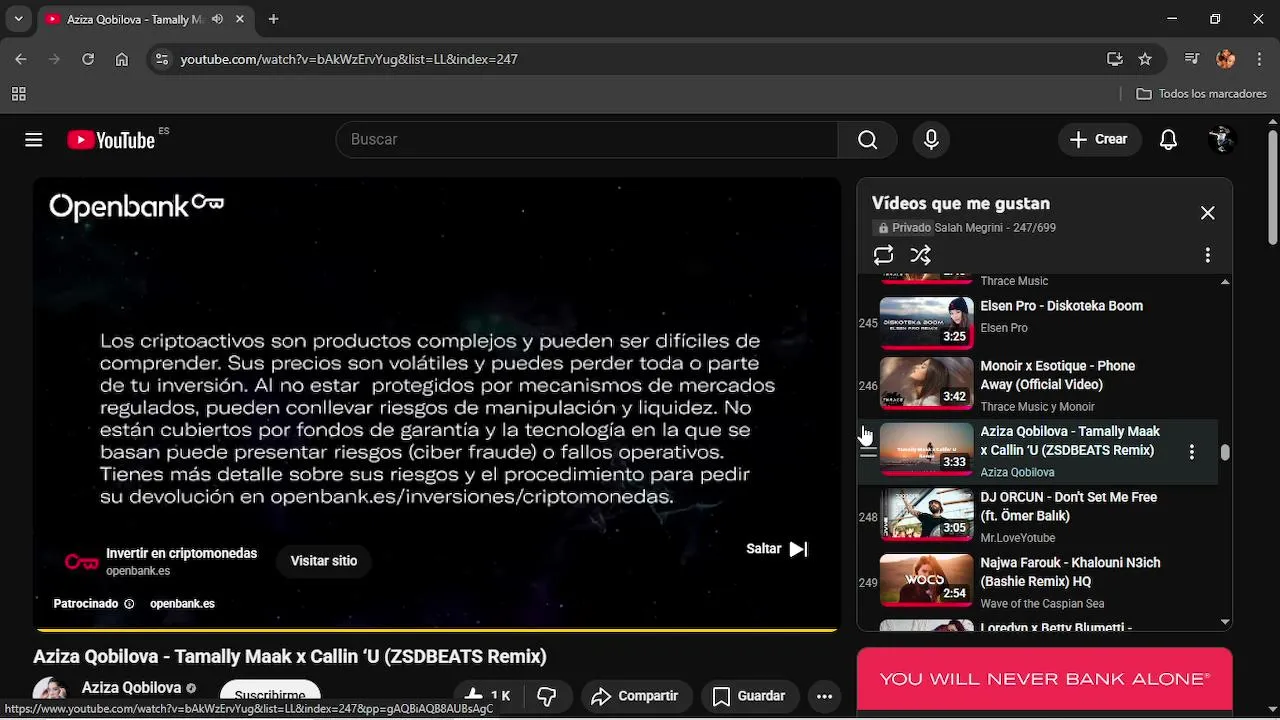1280x720 pixels.
Task: Click the YOU WILL NEVER BANK ALONE banner
Action: [x=1044, y=680]
